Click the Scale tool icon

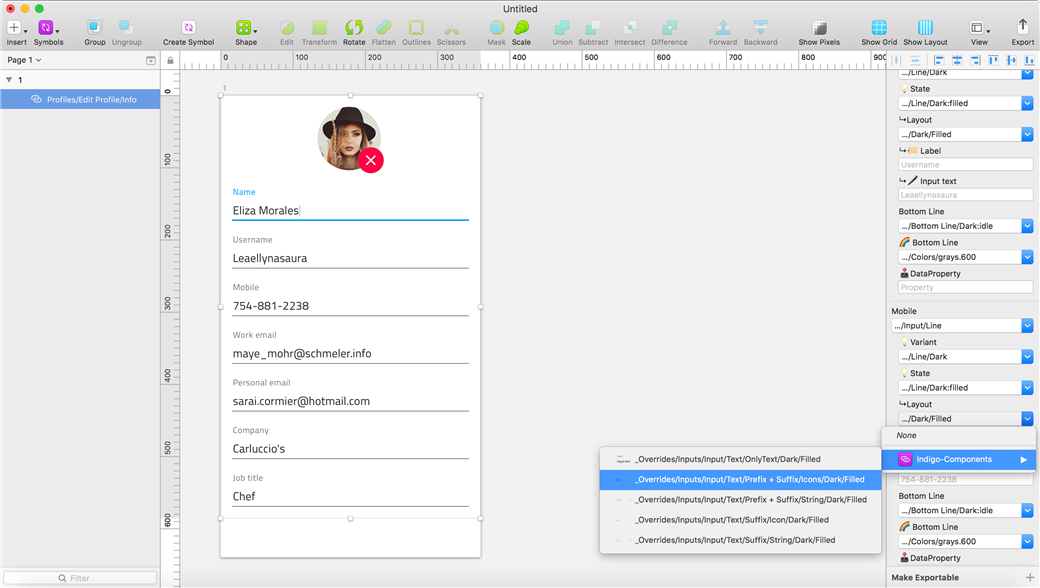(x=521, y=28)
